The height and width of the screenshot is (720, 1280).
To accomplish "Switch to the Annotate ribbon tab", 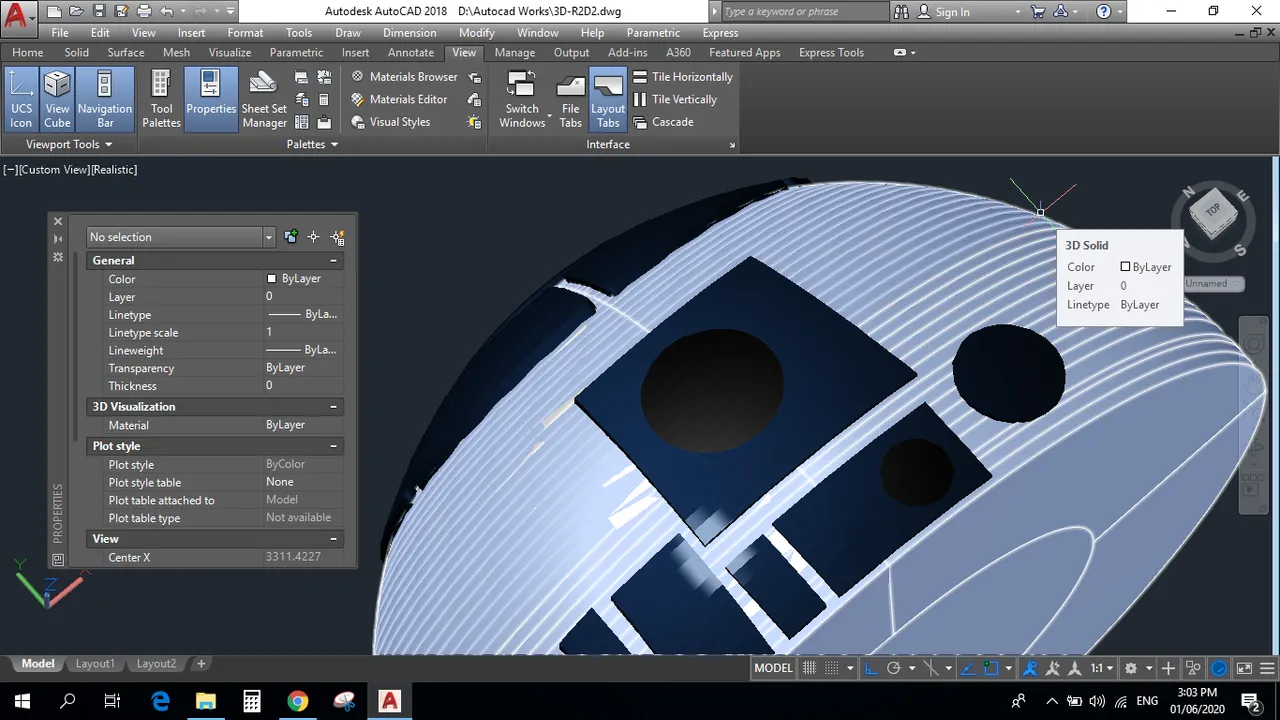I will [x=411, y=52].
